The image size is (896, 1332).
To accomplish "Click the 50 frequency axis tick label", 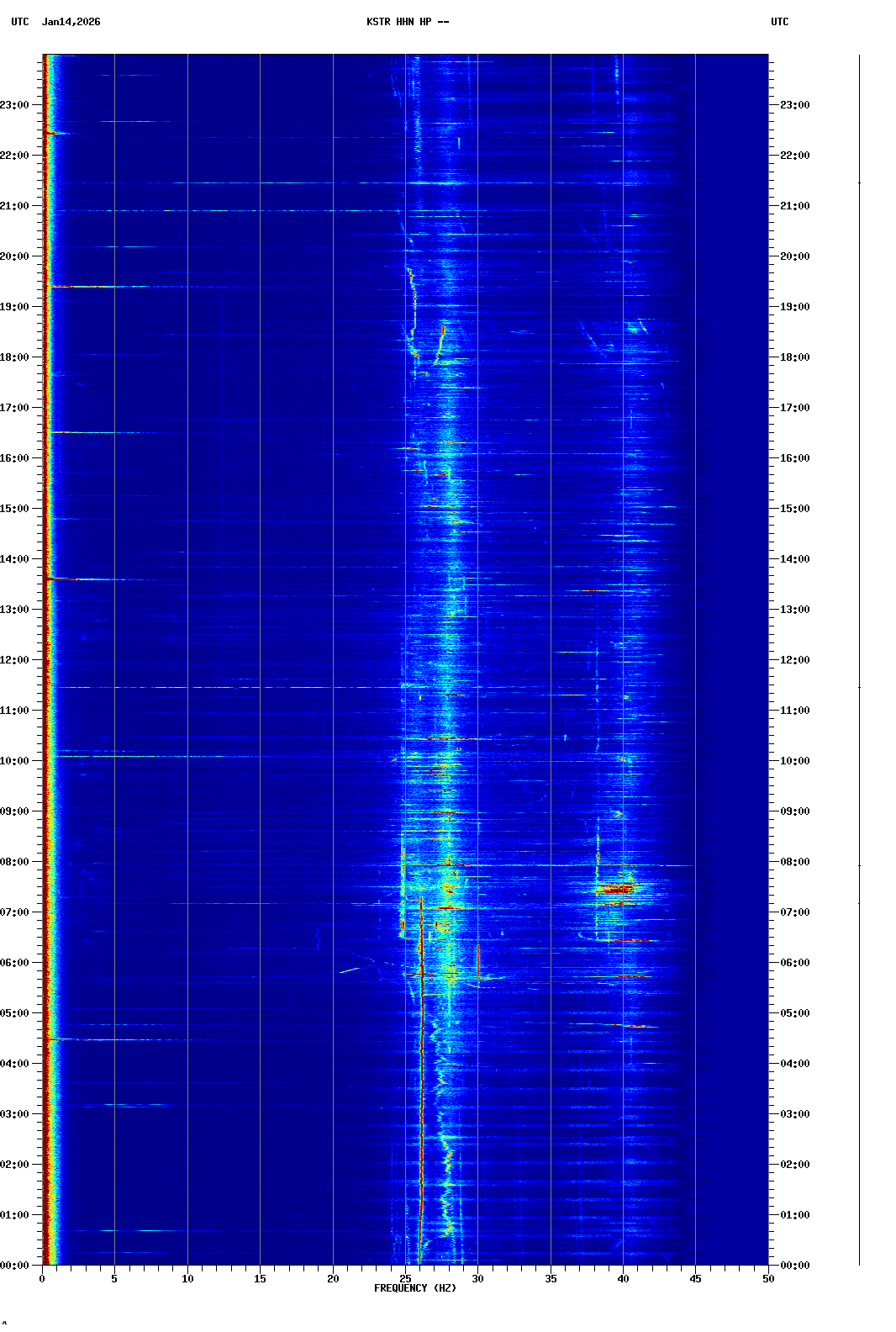I will [768, 1279].
